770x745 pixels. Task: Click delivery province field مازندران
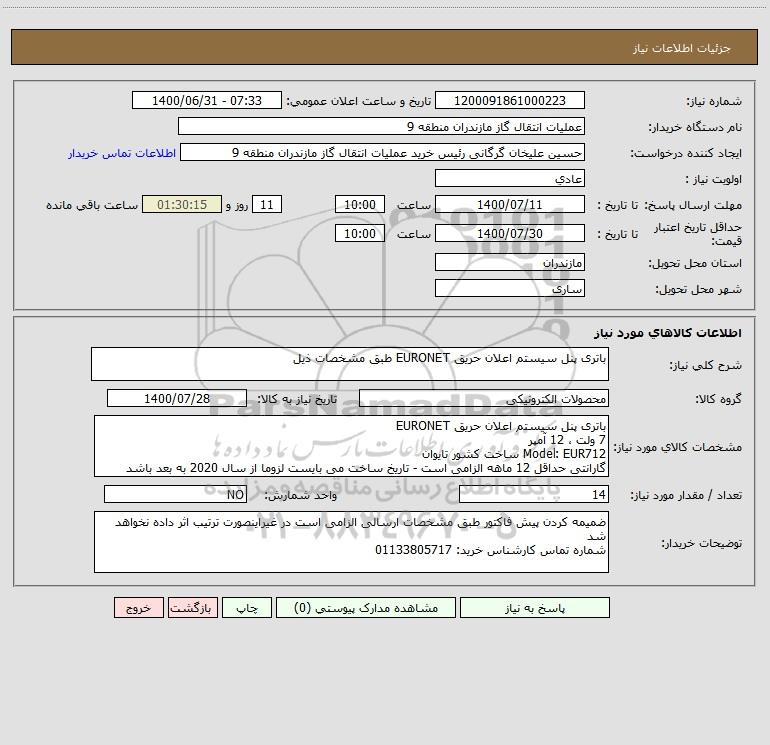[510, 262]
